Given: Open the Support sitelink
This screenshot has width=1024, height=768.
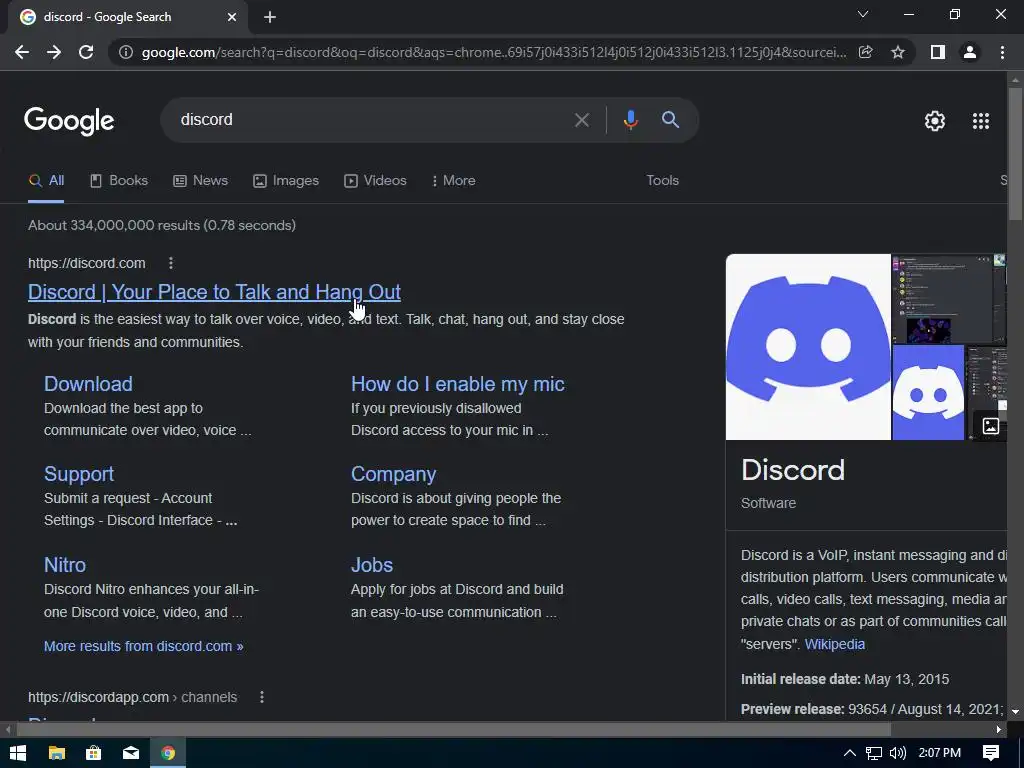Looking at the screenshot, I should [x=79, y=474].
